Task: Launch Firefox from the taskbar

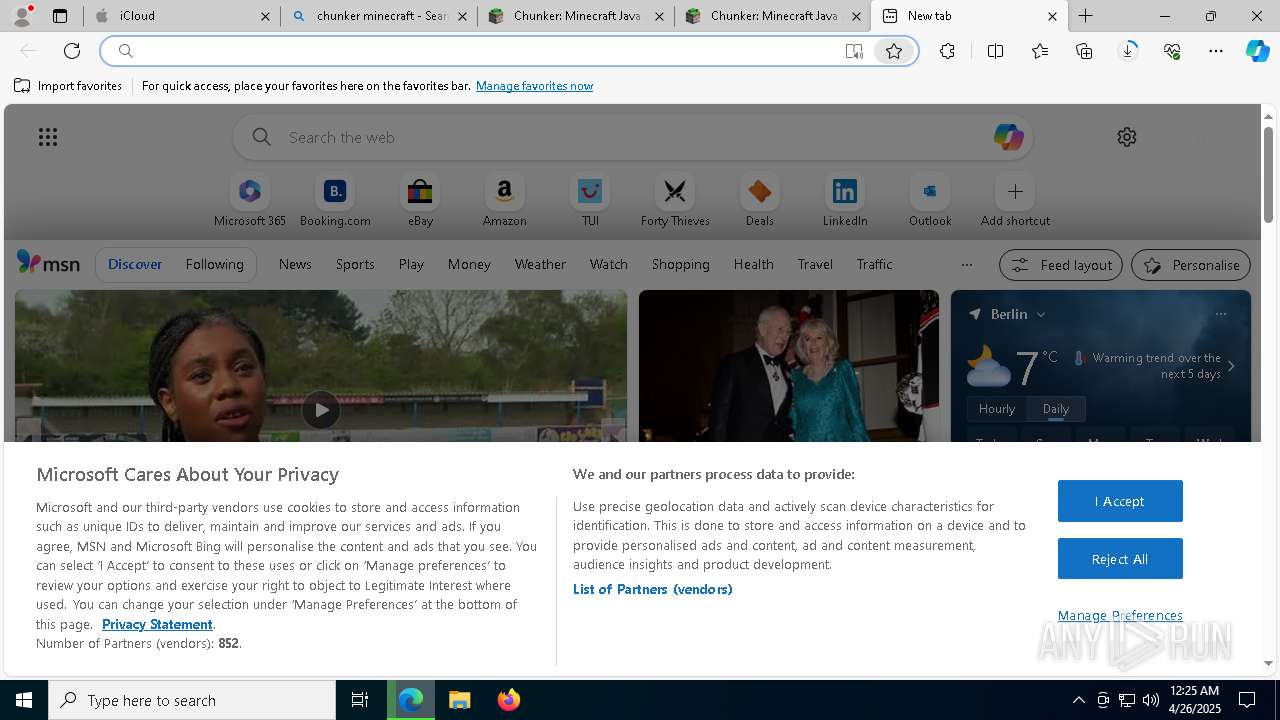Action: (508, 700)
